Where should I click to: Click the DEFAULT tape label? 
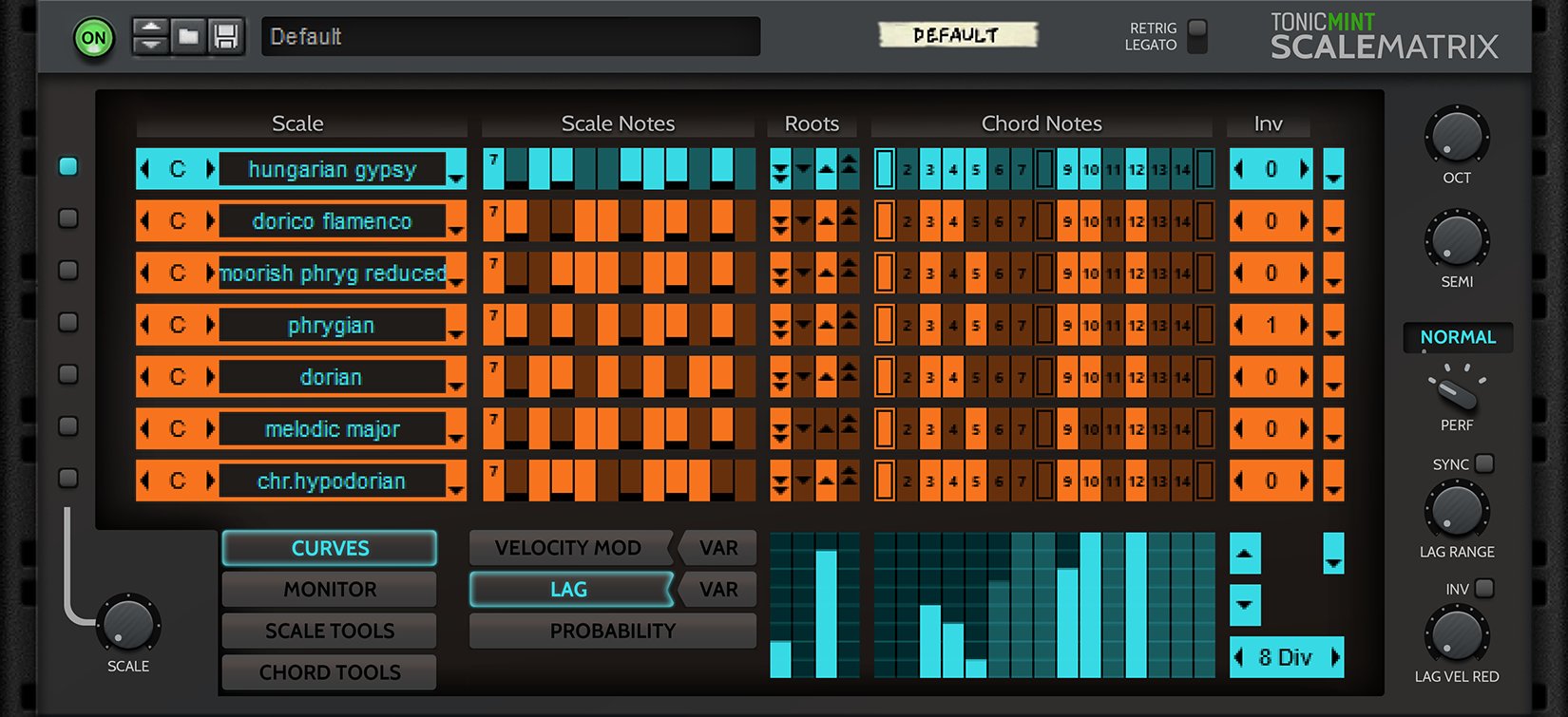(957, 35)
